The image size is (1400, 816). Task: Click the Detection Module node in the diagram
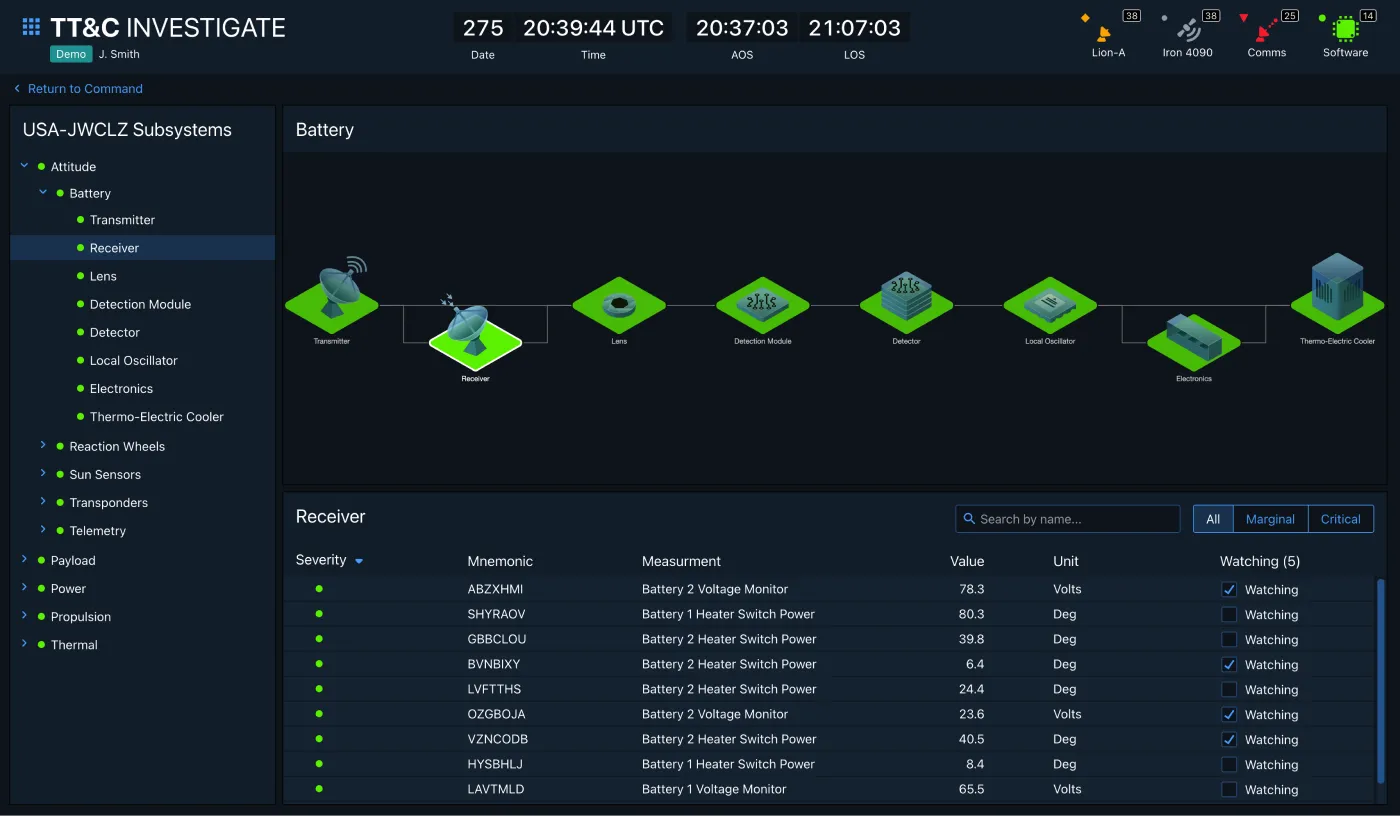tap(762, 305)
